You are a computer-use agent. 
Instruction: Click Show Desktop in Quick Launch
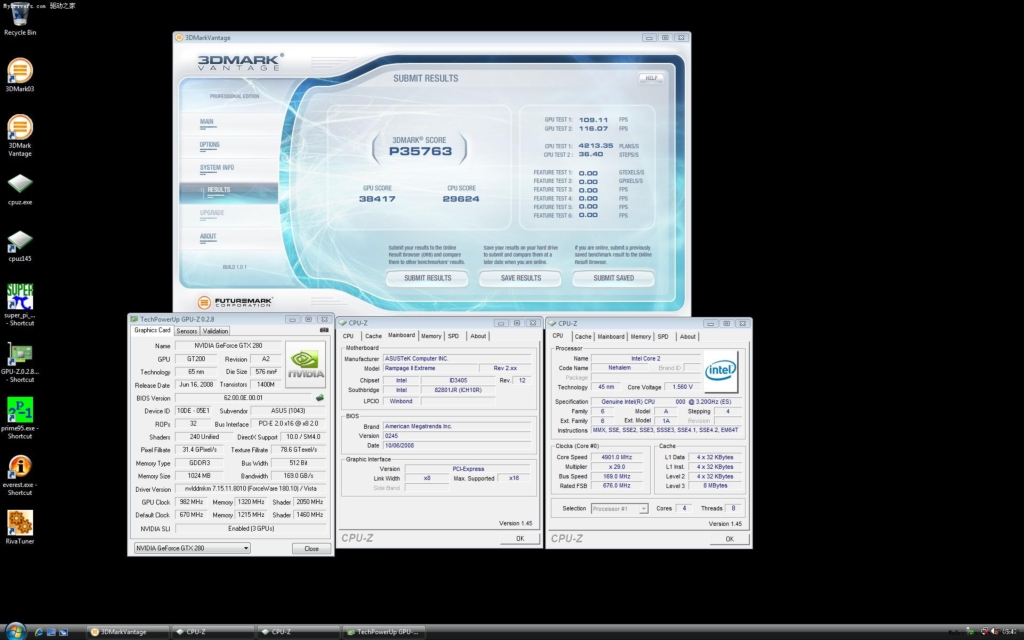pos(51,632)
